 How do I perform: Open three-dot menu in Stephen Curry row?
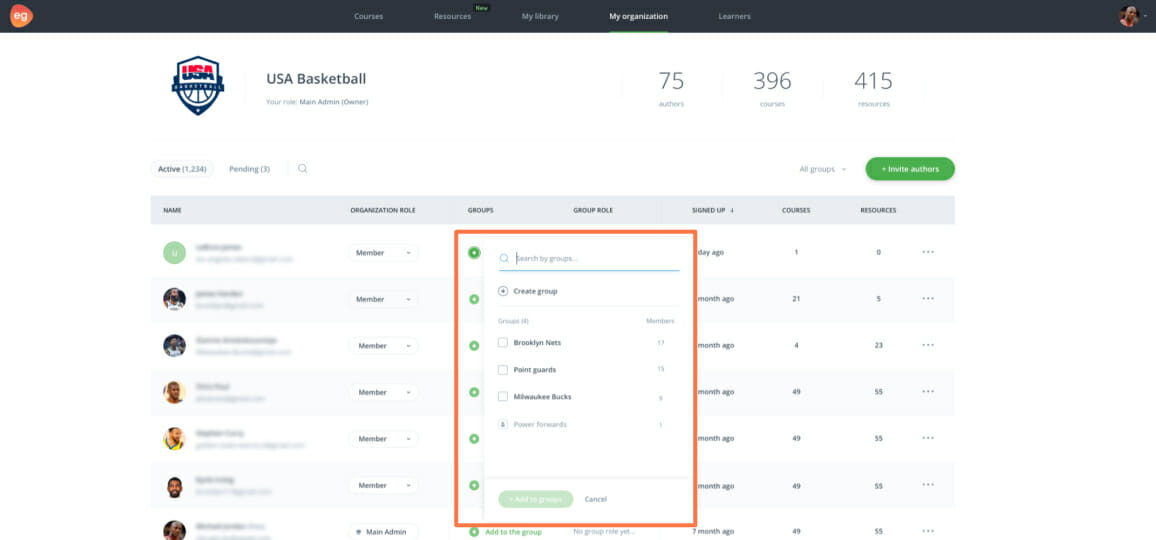tap(928, 438)
